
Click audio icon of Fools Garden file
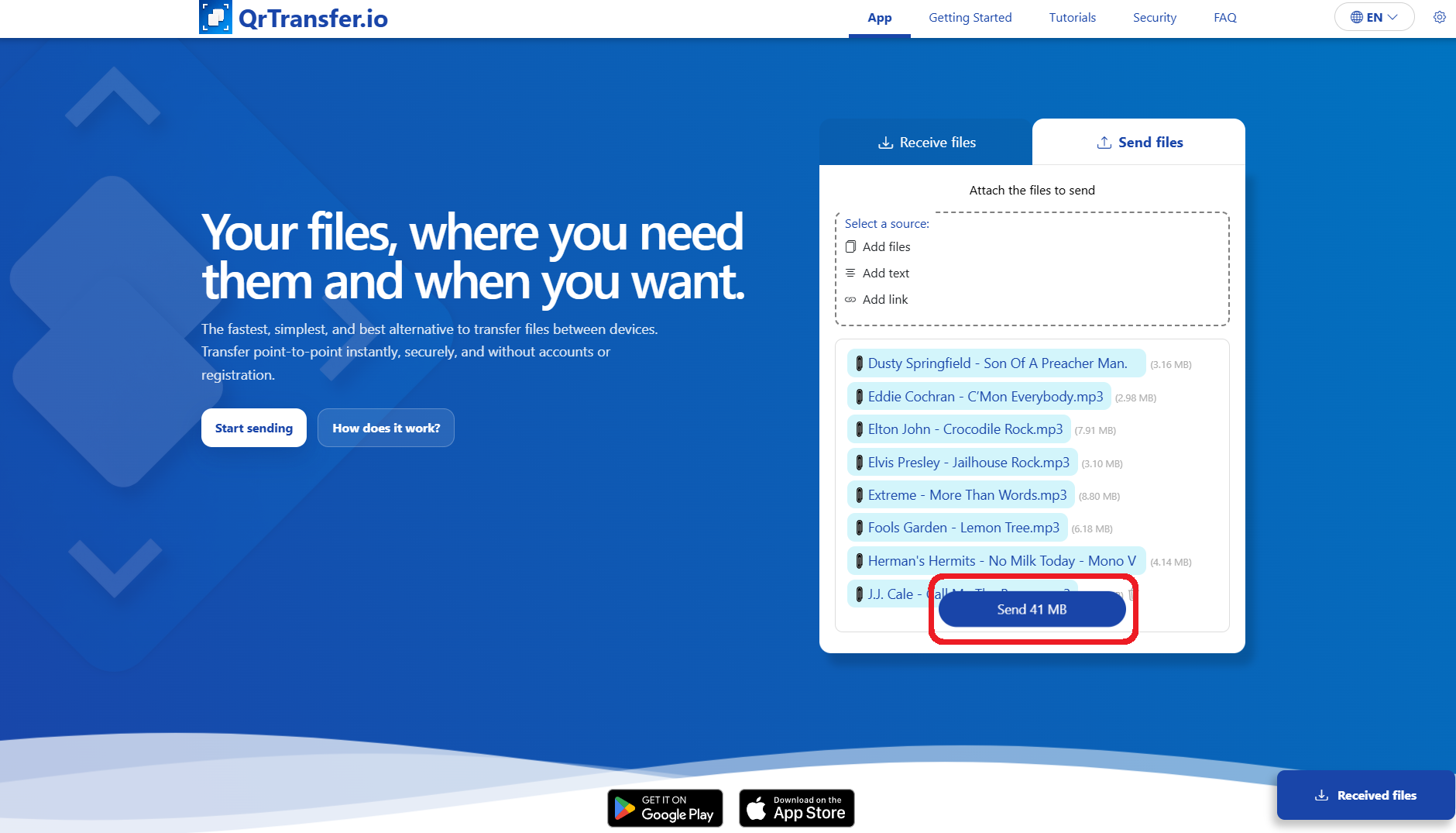click(x=859, y=528)
